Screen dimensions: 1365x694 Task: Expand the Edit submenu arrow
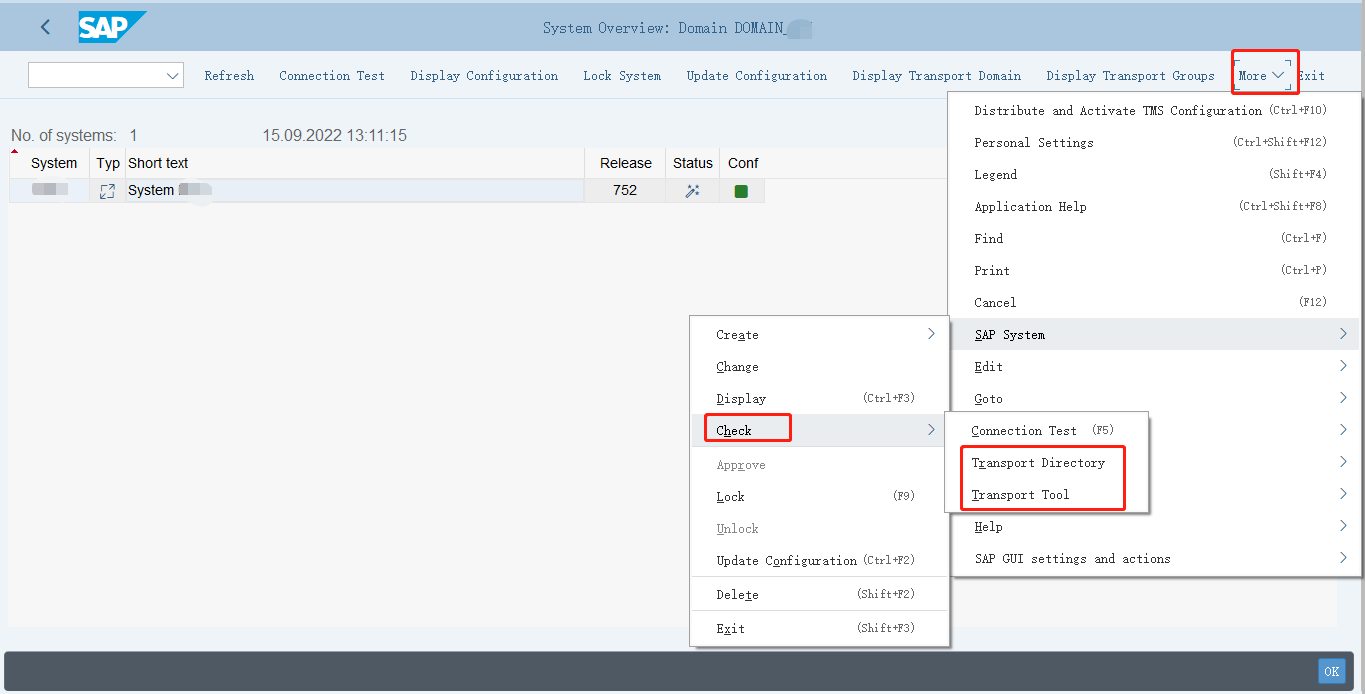[1342, 367]
